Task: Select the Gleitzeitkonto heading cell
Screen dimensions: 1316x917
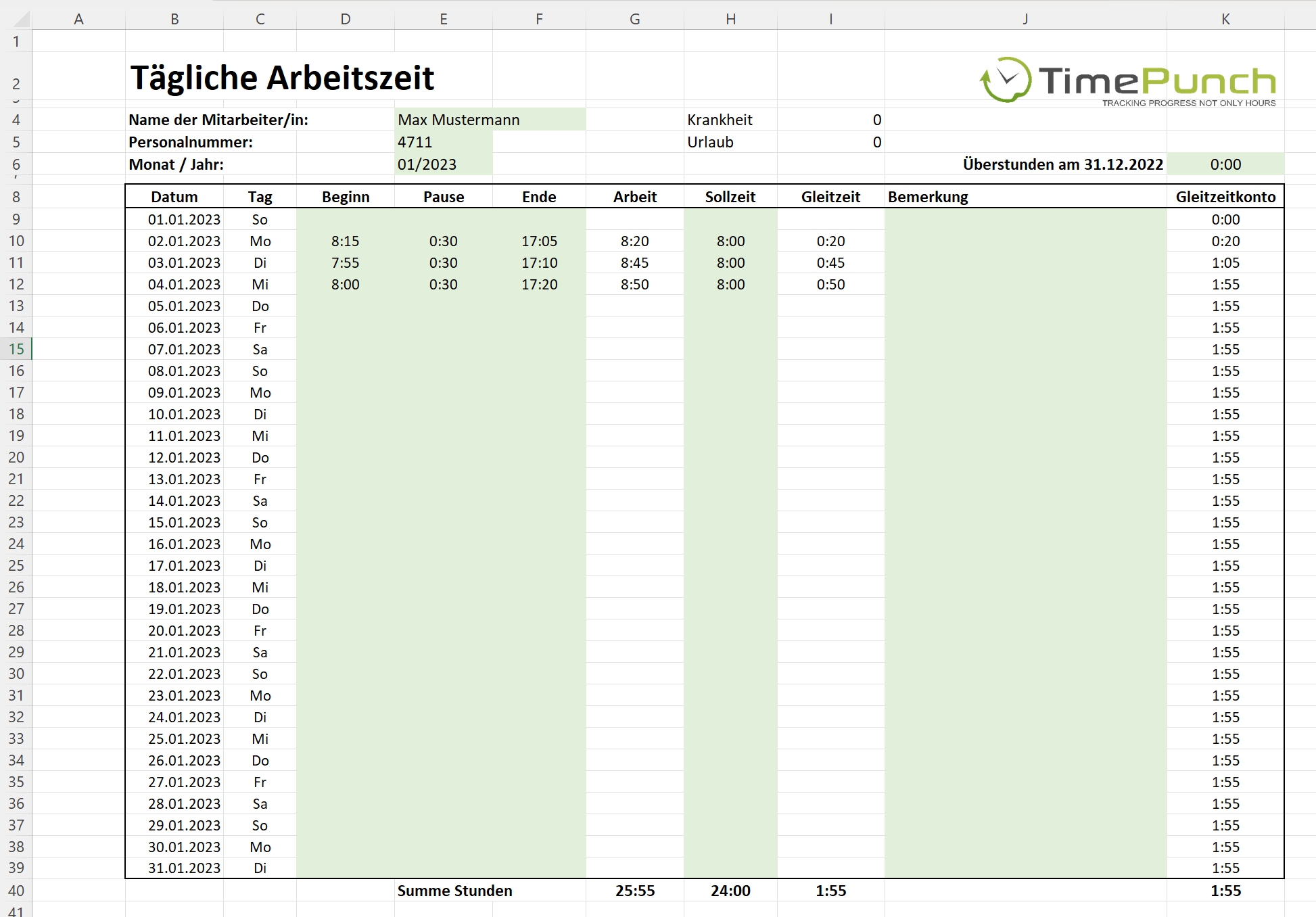Action: click(x=1225, y=197)
